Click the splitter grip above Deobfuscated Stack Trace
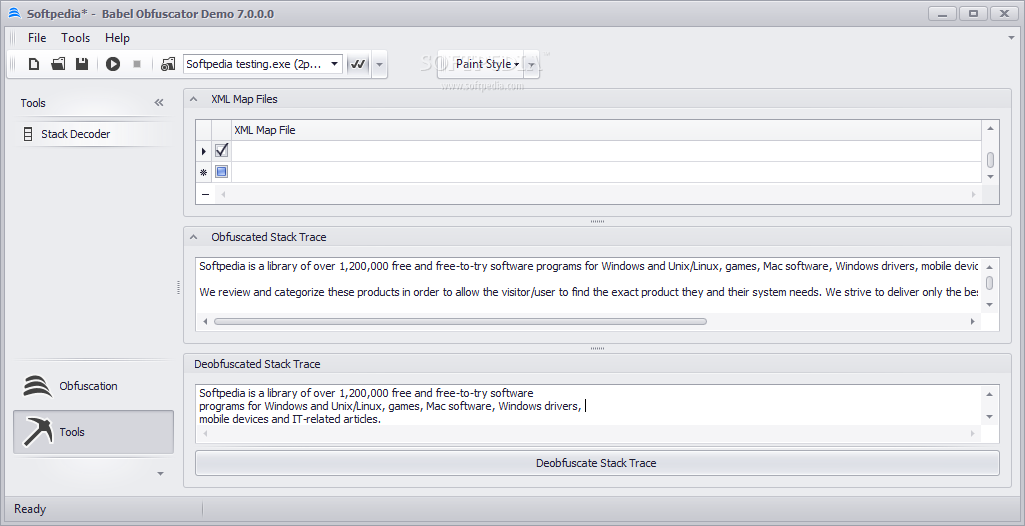 click(x=597, y=348)
